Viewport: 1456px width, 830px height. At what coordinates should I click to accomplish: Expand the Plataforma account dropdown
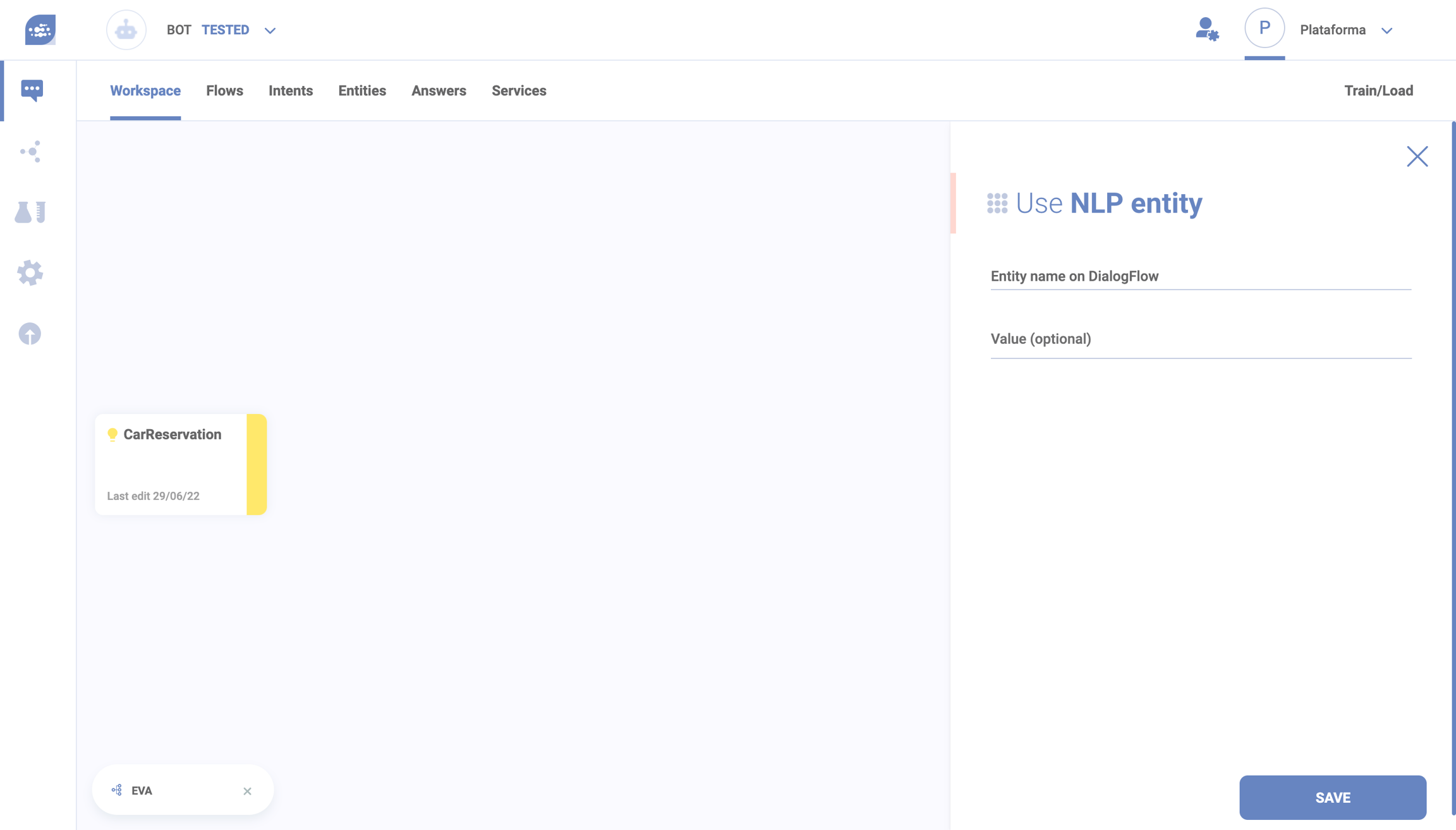coord(1386,30)
